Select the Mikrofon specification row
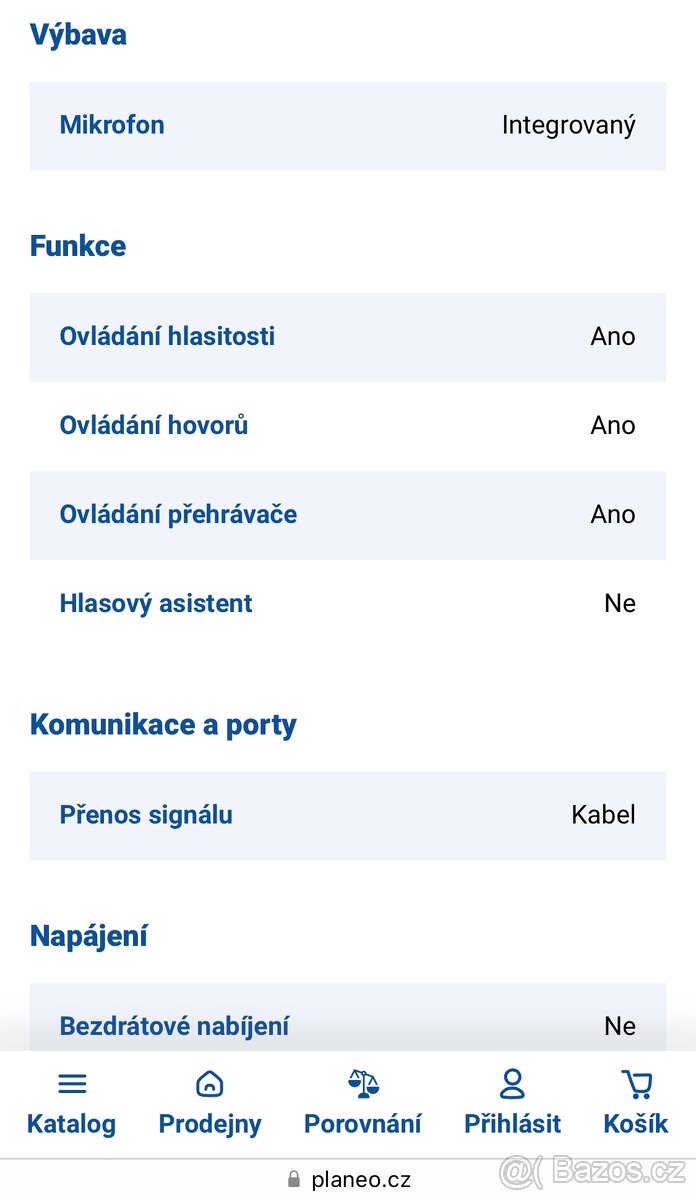The width and height of the screenshot is (696, 1200). (347, 126)
